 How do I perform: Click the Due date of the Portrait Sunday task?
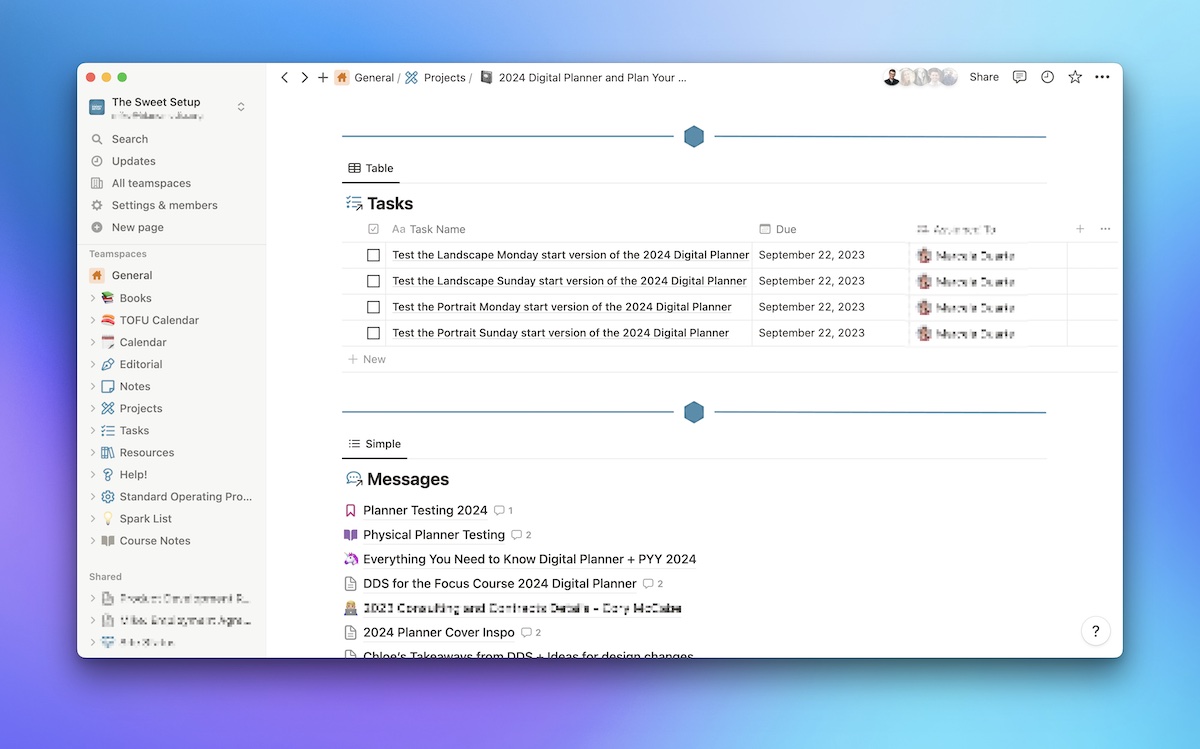tap(812, 333)
